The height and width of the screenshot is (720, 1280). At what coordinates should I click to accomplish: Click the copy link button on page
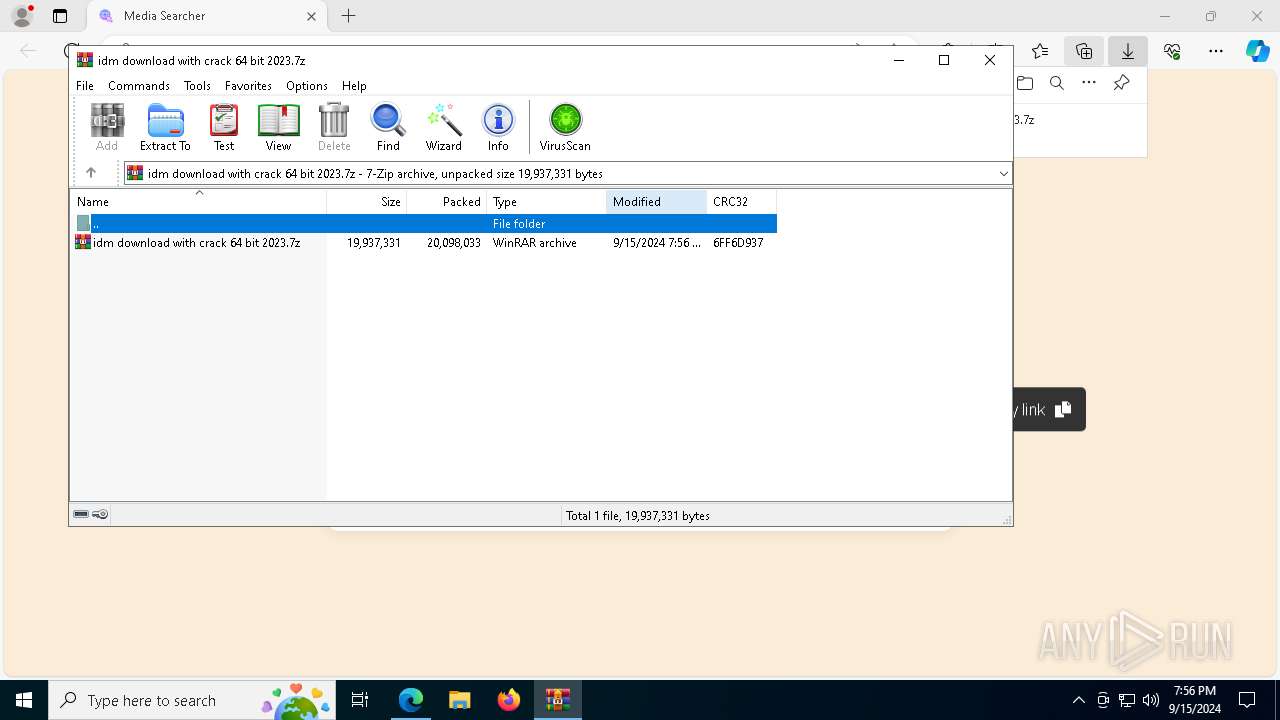pos(1049,409)
